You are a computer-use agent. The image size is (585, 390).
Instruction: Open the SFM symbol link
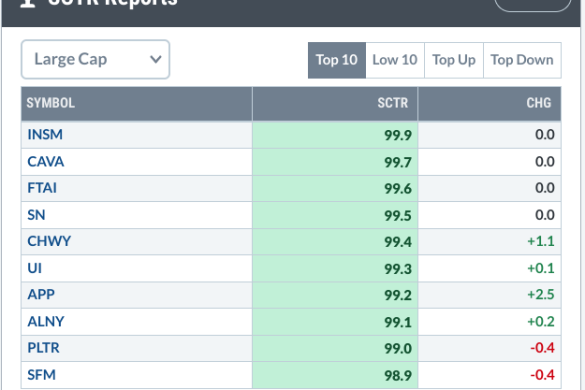pos(41,375)
